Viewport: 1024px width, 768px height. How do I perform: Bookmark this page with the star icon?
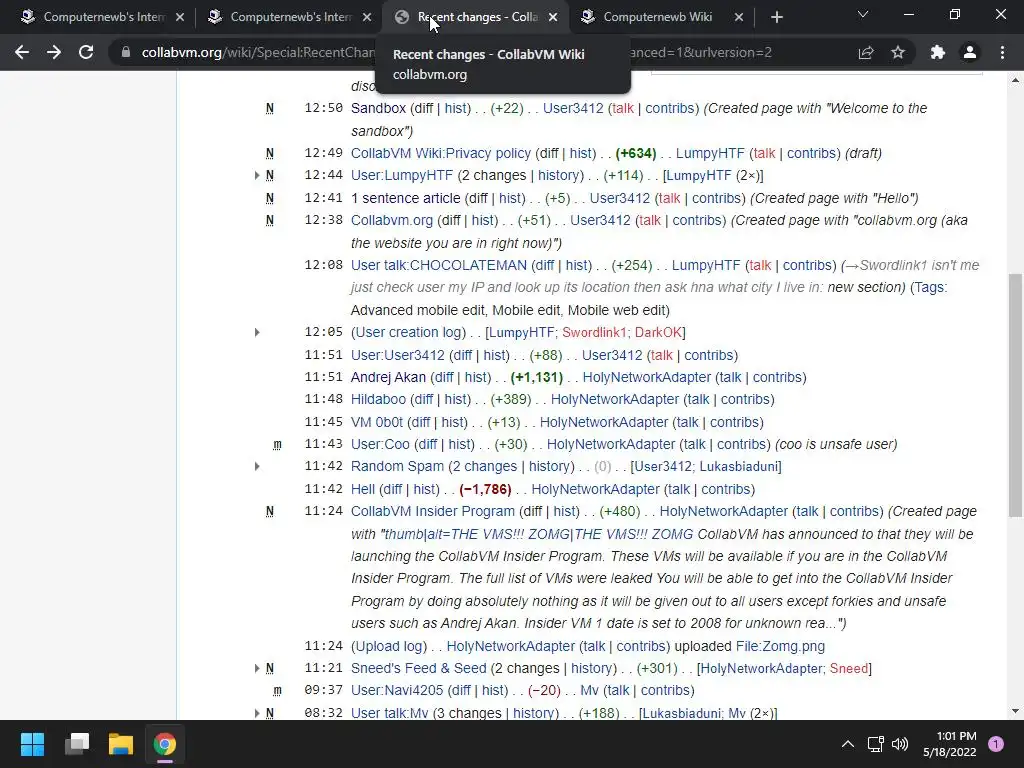point(898,52)
